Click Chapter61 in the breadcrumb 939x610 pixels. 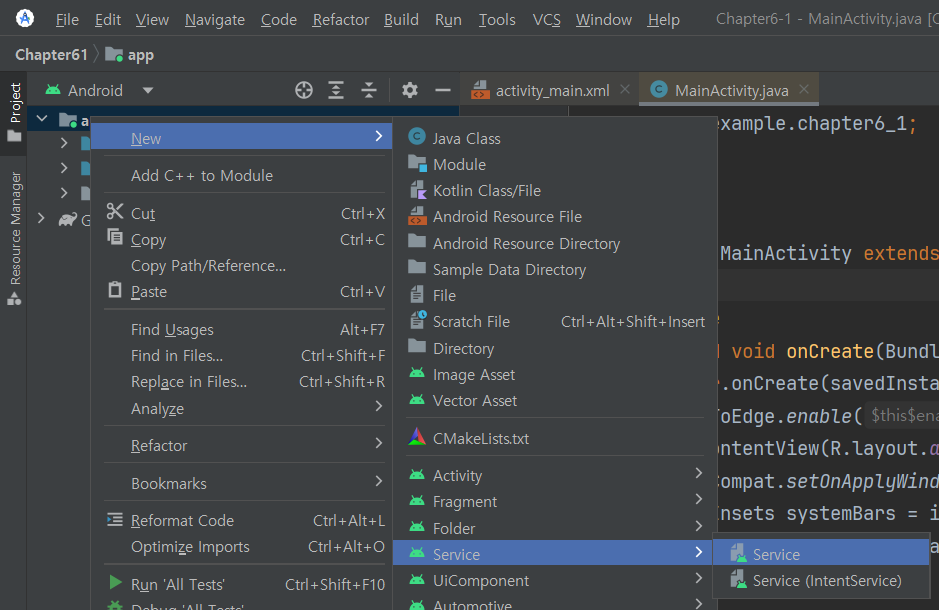pyautogui.click(x=52, y=54)
